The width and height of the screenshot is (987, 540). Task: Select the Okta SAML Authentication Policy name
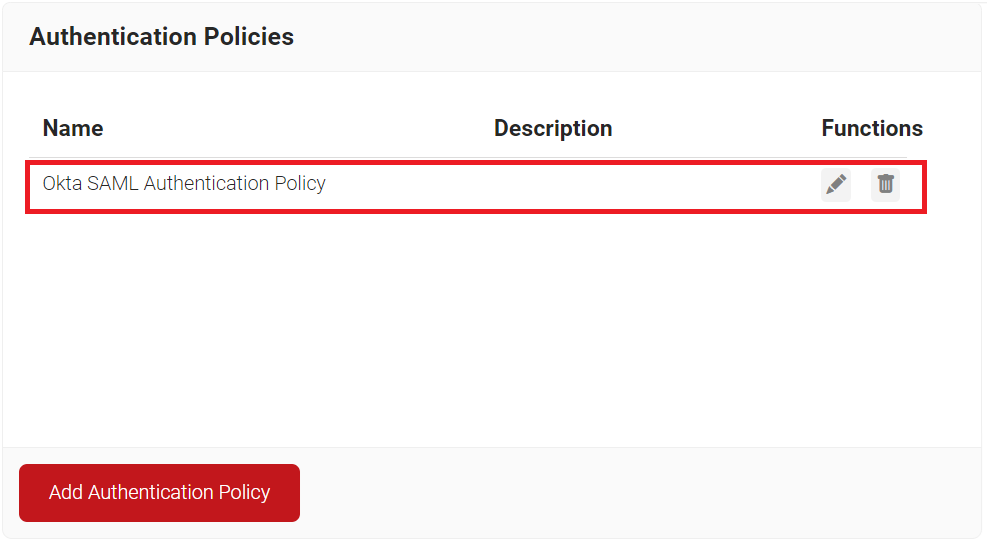[x=184, y=183]
